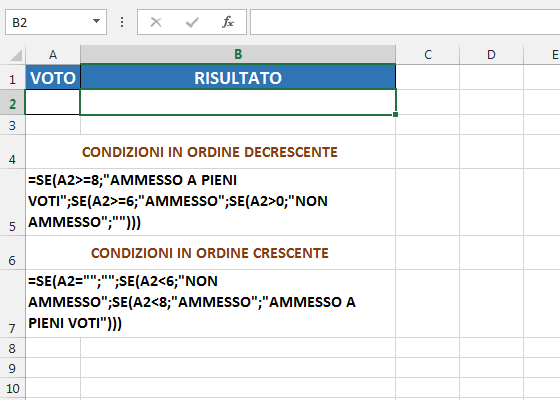The width and height of the screenshot is (560, 400).
Task: Click the Enter checkmark icon in formula bar
Action: point(192,22)
